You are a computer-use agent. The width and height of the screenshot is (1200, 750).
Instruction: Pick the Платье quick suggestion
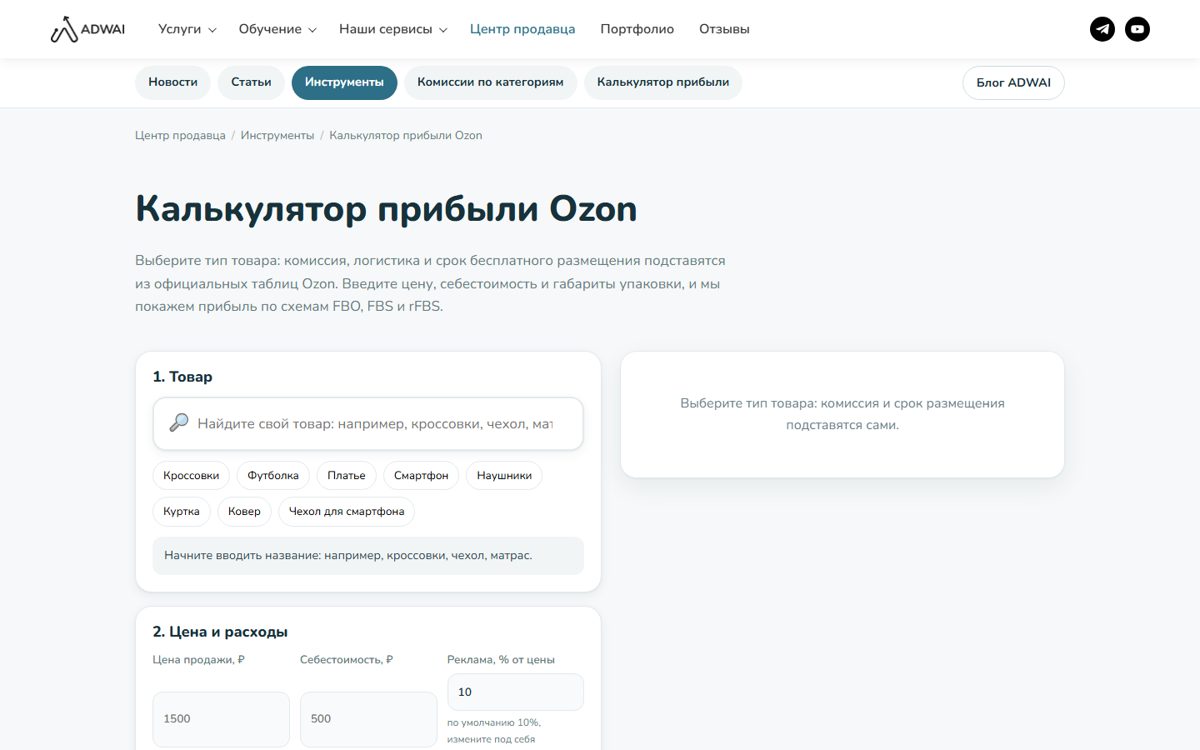pyautogui.click(x=346, y=476)
